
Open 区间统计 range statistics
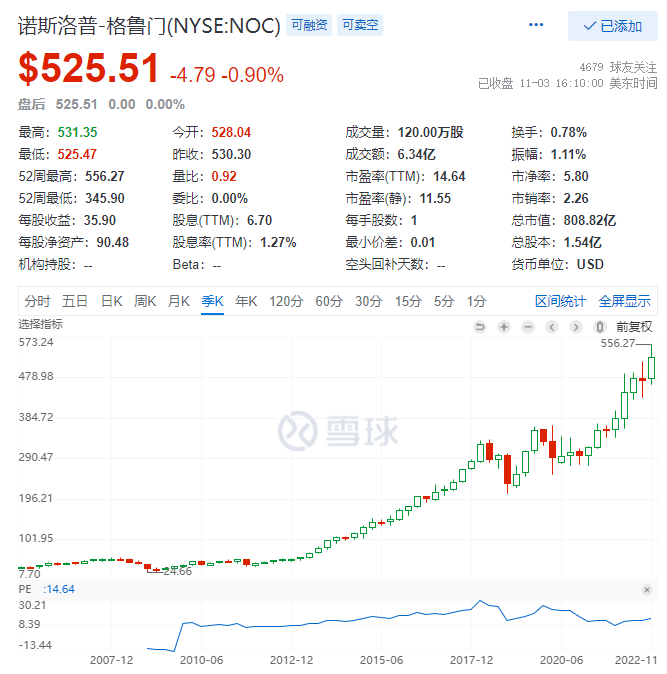coord(560,301)
